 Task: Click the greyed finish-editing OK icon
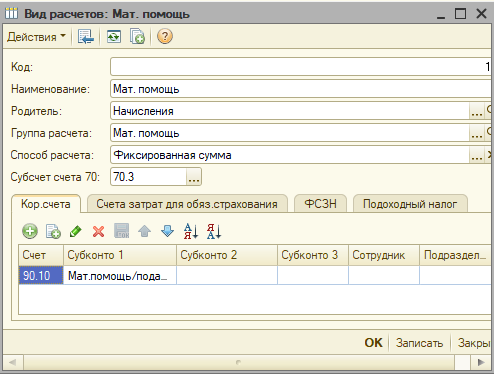pos(122,231)
